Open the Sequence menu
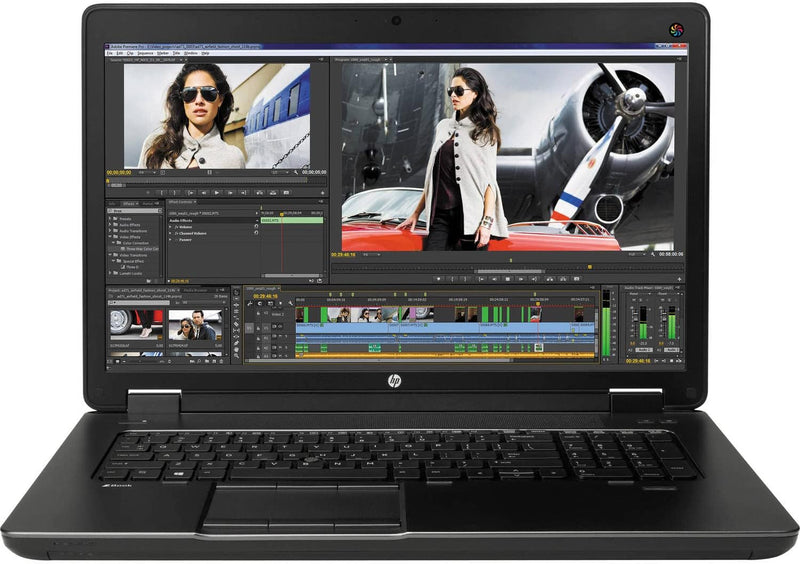The width and height of the screenshot is (800, 564). click(x=145, y=54)
